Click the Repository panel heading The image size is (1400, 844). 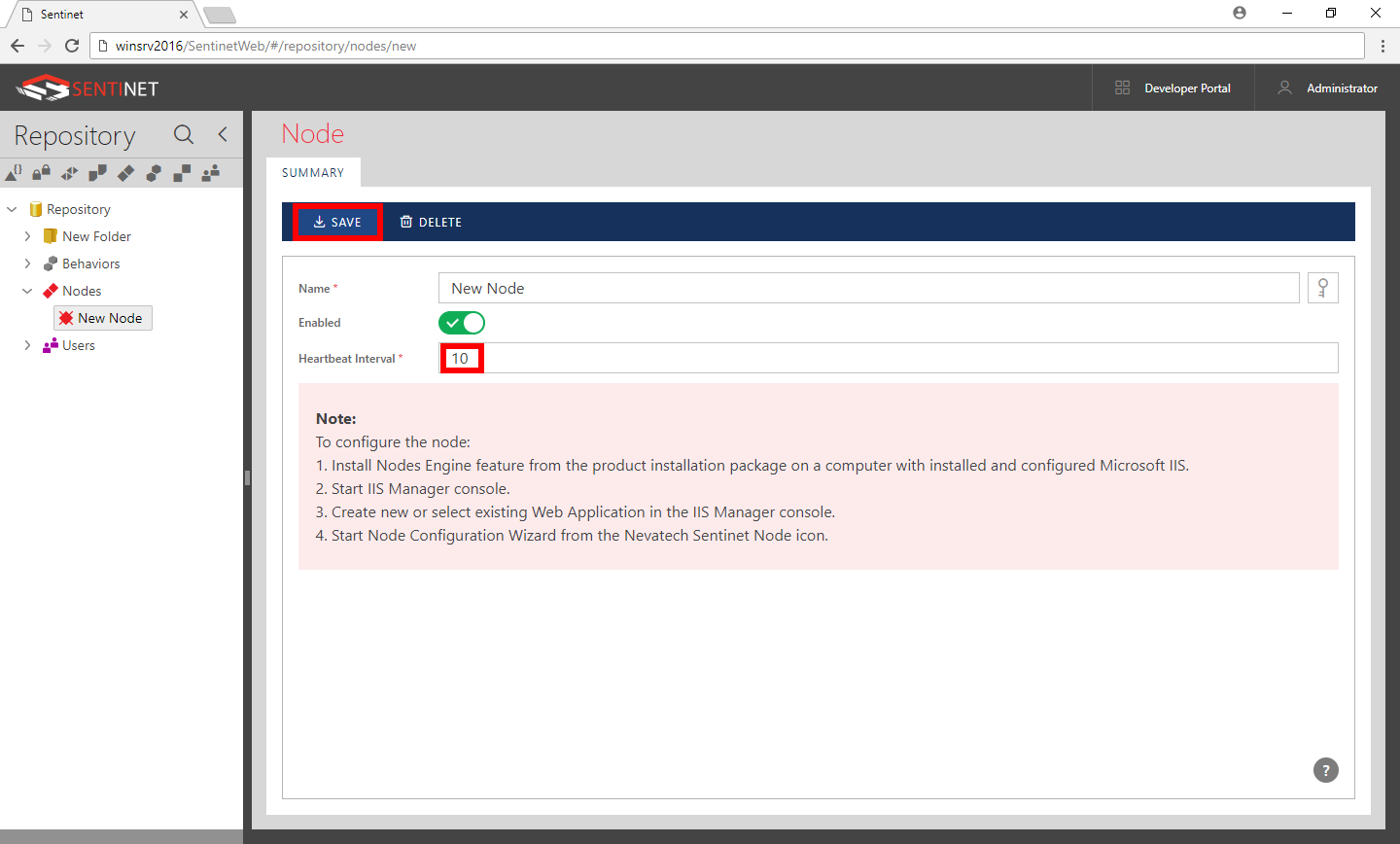point(75,135)
